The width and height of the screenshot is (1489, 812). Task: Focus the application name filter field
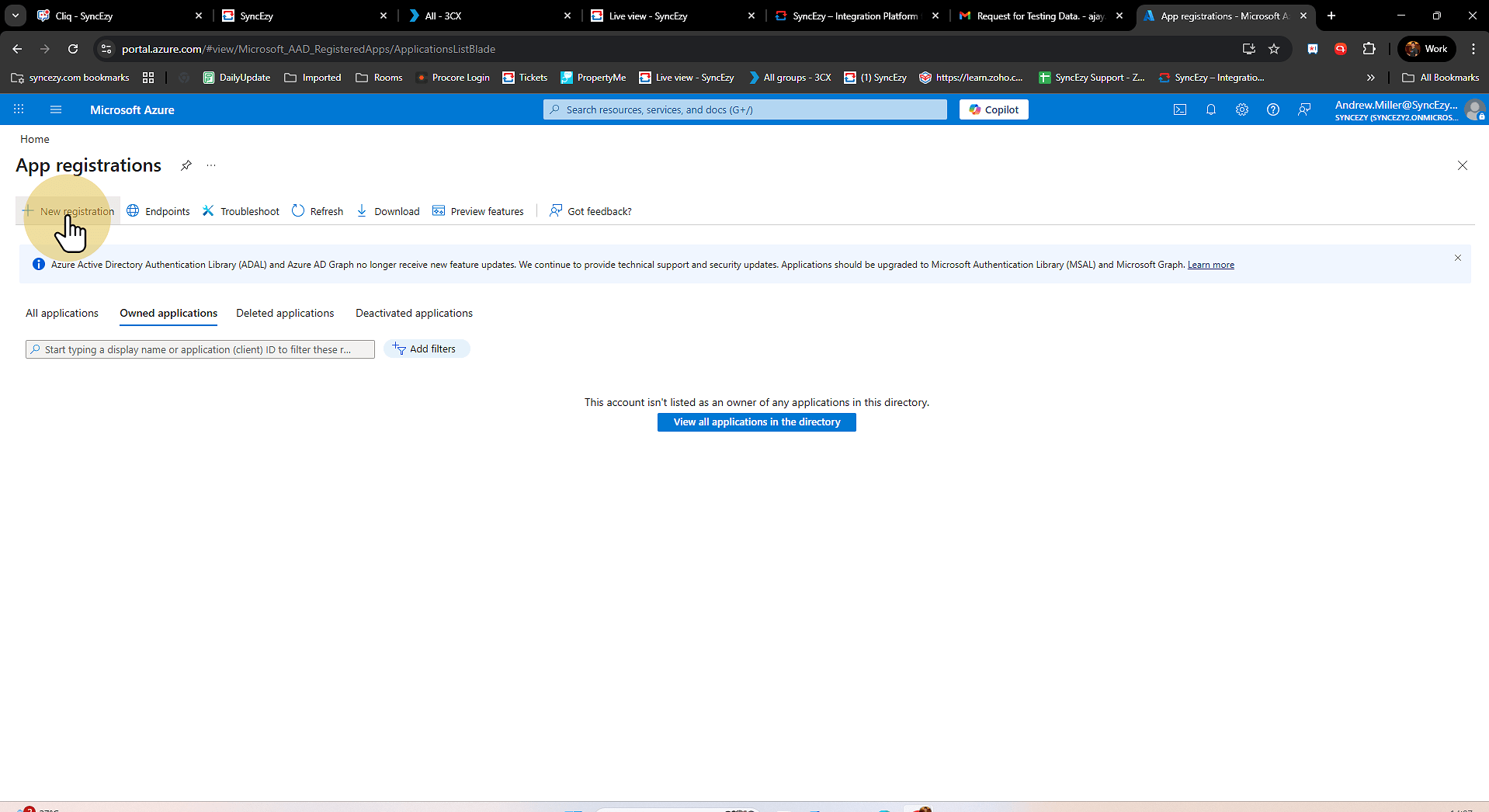200,349
